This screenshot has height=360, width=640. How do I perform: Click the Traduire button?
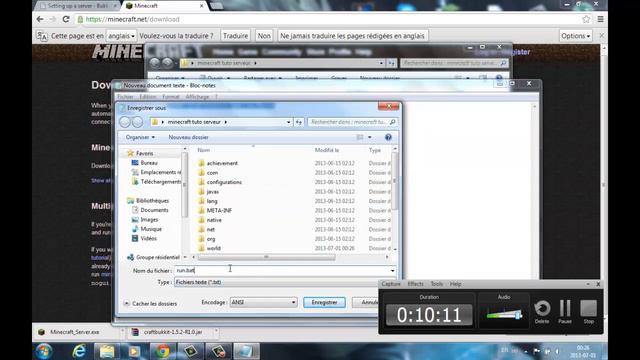236,36
